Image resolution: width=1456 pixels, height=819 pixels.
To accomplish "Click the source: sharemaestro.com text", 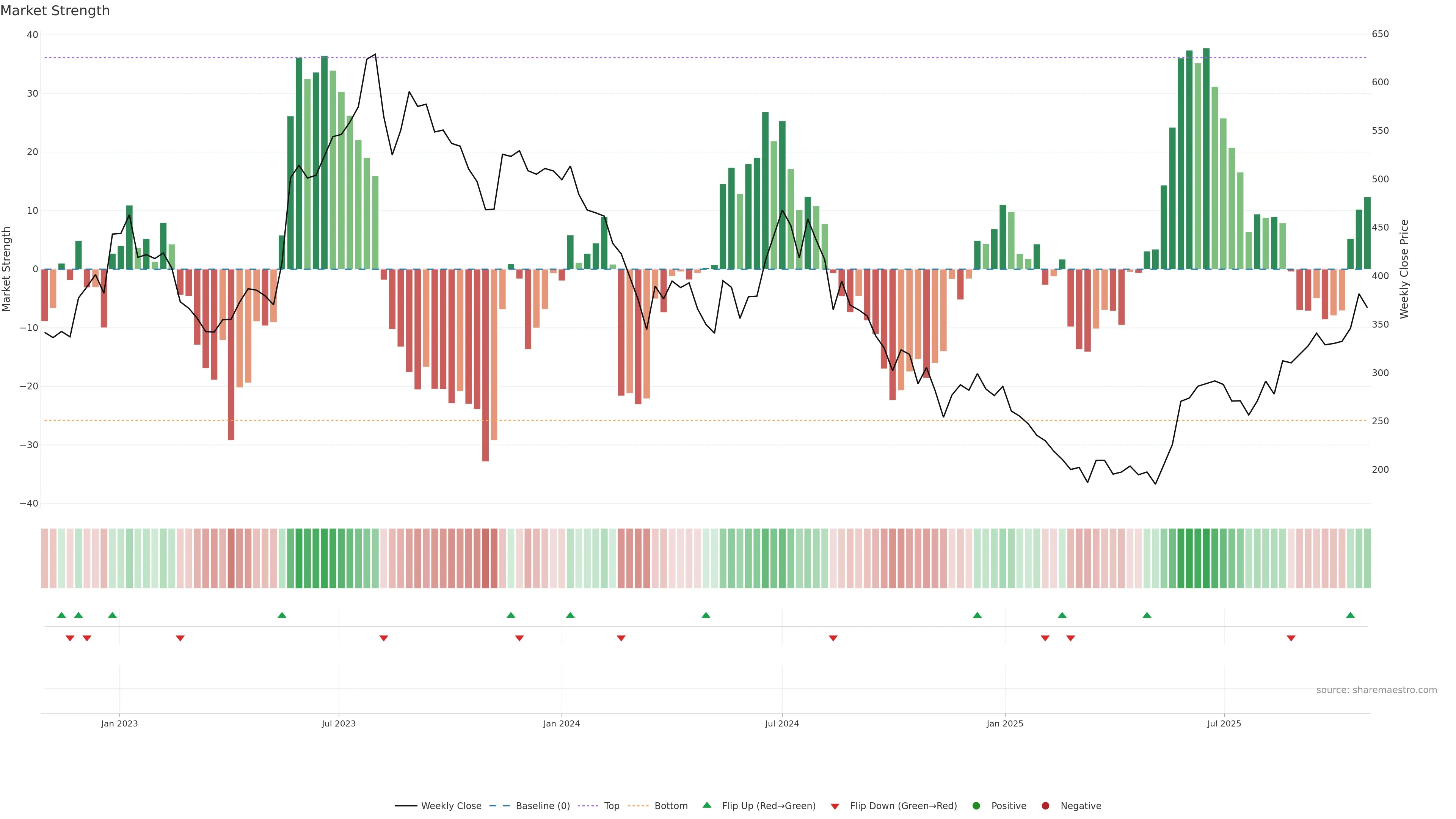I will [x=1376, y=690].
